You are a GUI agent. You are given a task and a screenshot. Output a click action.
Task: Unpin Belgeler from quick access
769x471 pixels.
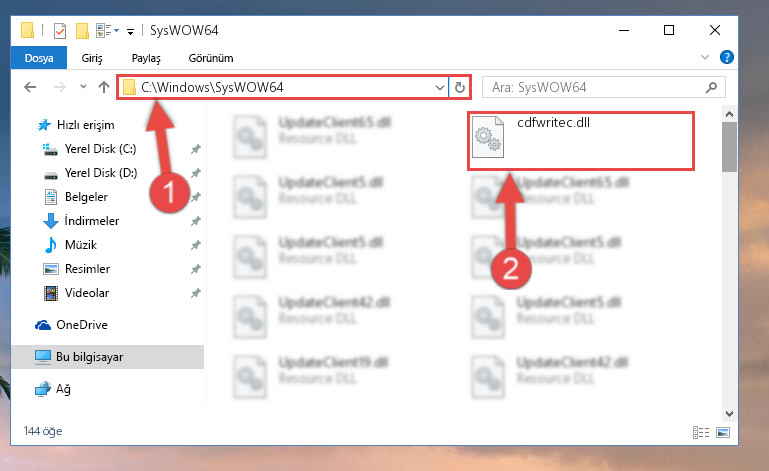pos(195,197)
